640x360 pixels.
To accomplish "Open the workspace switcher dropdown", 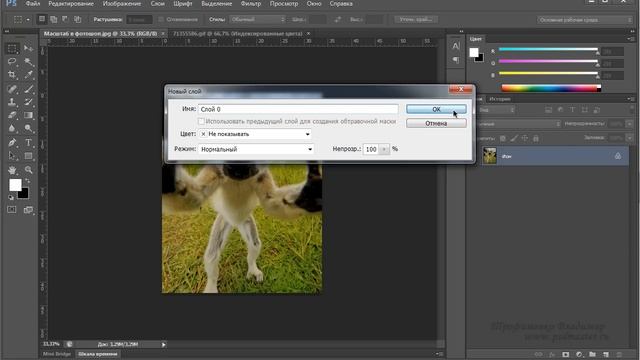I will coord(584,20).
